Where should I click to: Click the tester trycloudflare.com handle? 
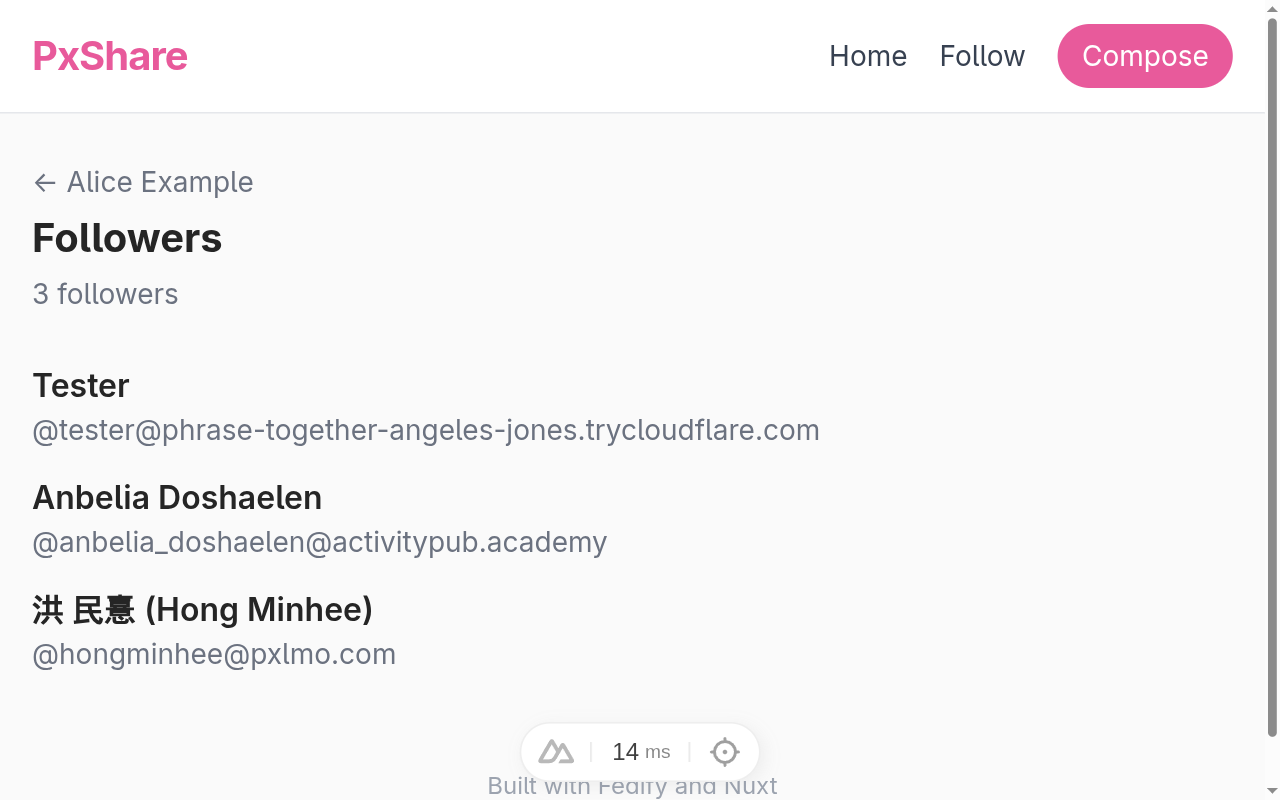426,430
